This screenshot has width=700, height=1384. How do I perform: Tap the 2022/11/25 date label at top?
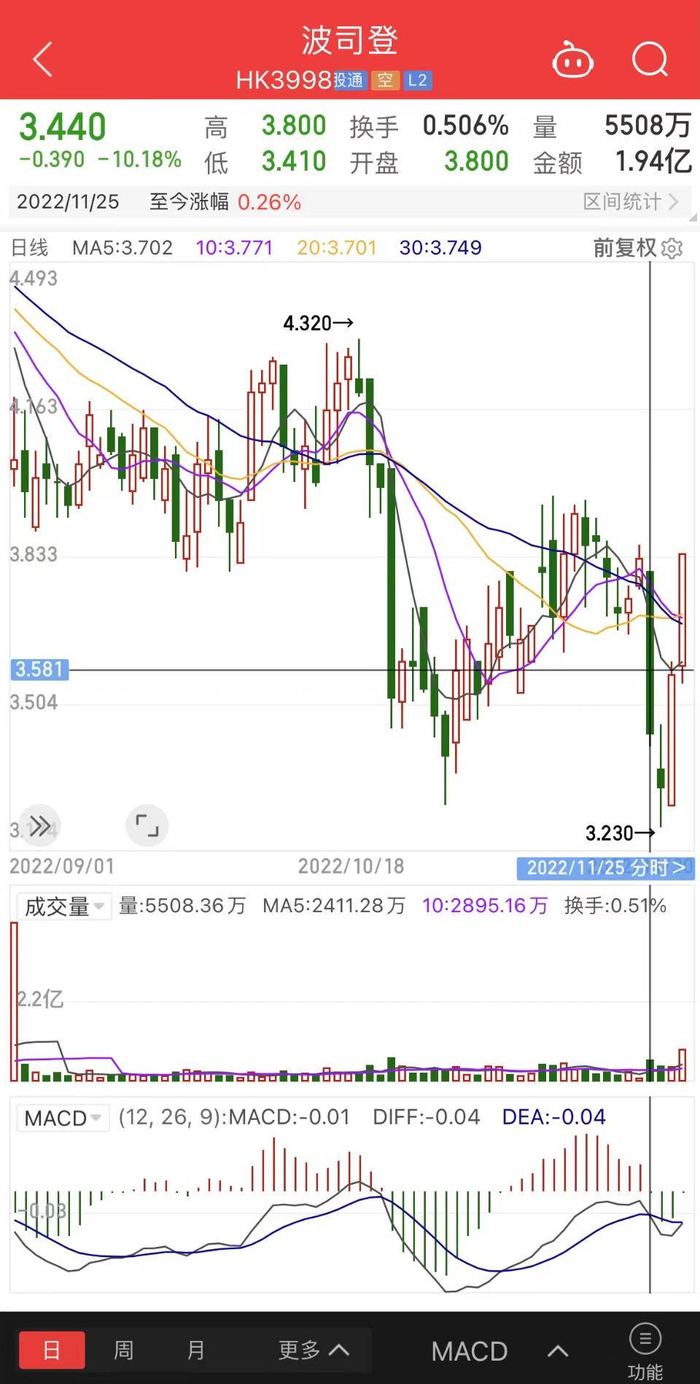[68, 202]
